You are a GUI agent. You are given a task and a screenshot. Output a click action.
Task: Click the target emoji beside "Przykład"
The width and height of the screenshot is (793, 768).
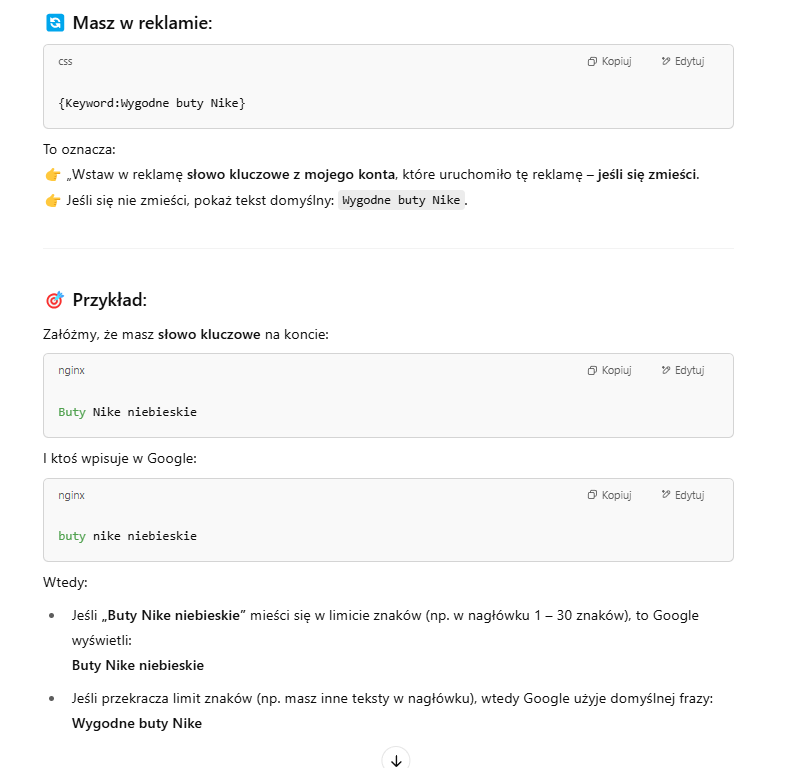click(x=55, y=300)
